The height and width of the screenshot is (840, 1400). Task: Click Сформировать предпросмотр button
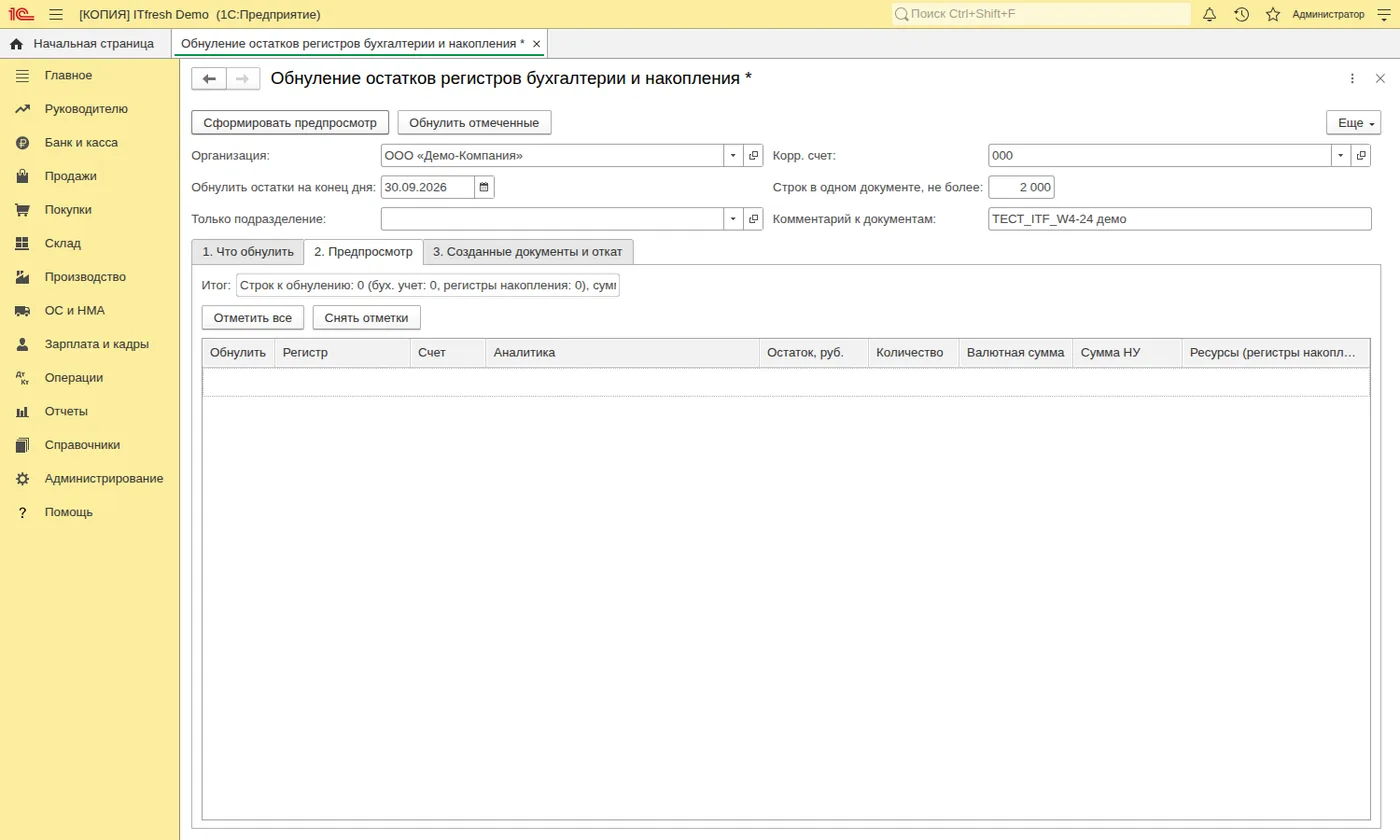(290, 123)
